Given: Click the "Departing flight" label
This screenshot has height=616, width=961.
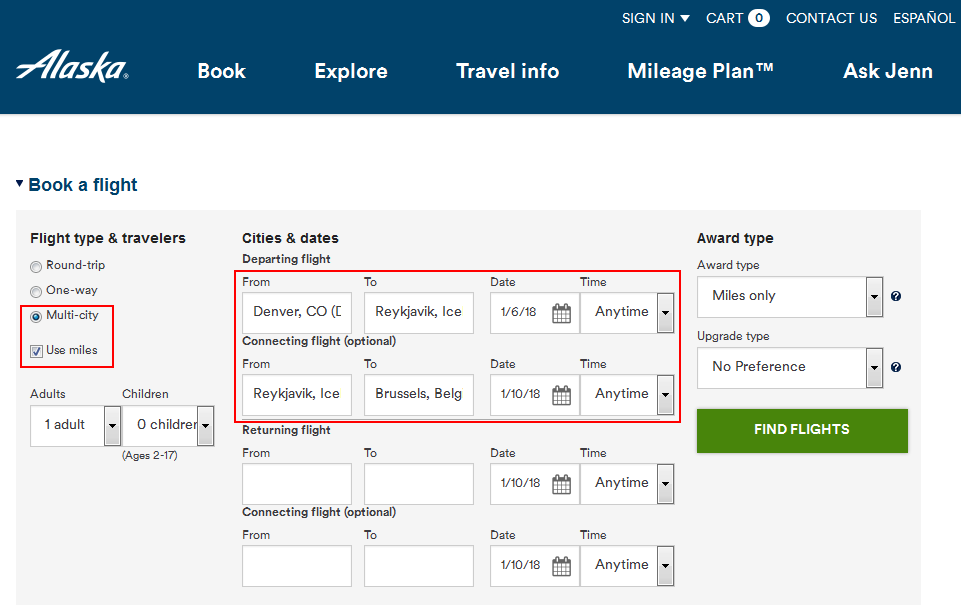Looking at the screenshot, I should (286, 259).
